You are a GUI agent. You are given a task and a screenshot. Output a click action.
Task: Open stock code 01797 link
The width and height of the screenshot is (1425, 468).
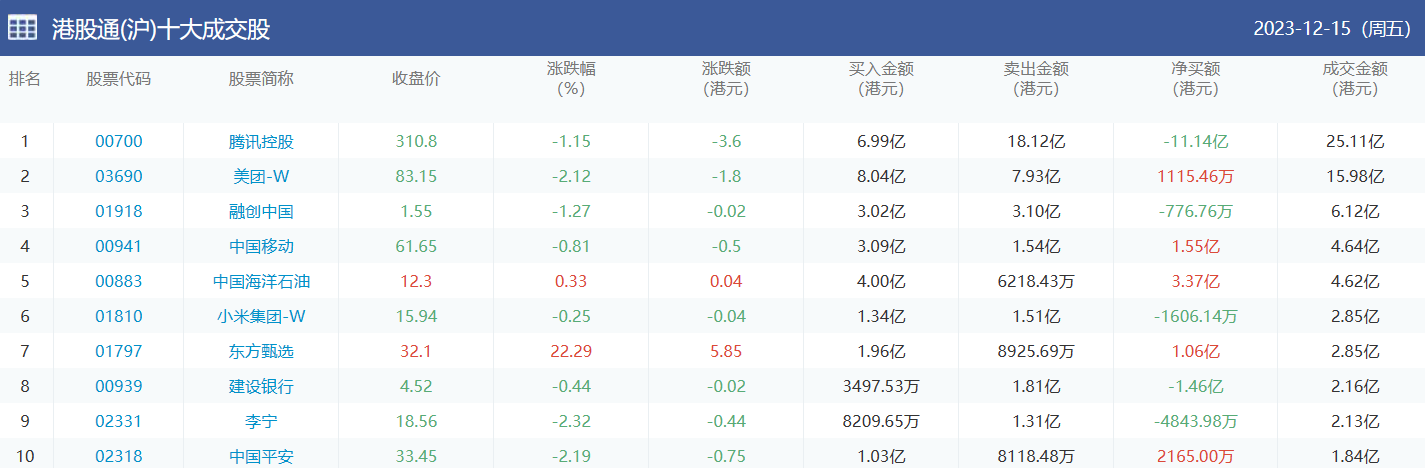[x=119, y=352]
